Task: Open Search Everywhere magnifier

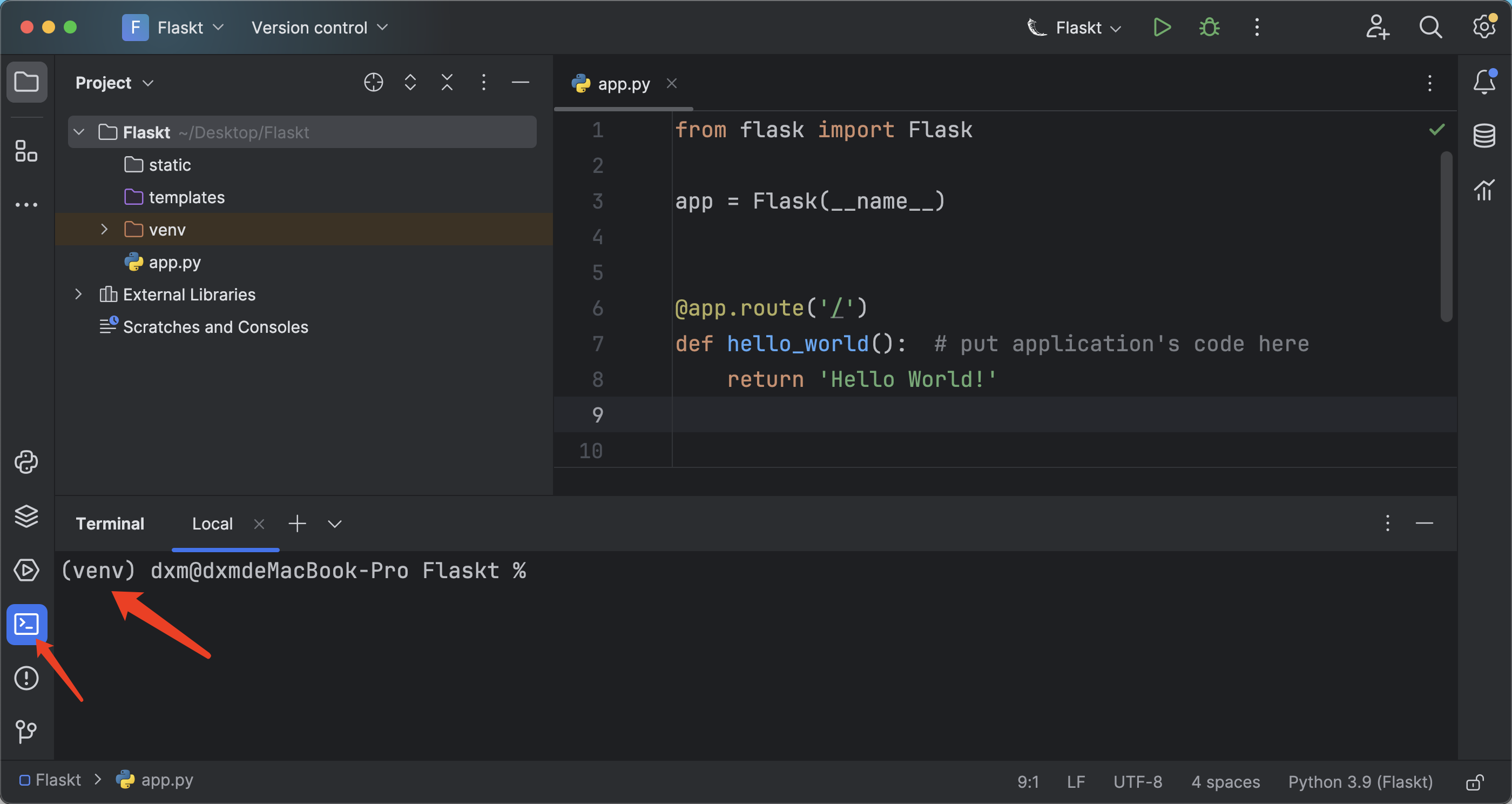Action: [x=1430, y=28]
